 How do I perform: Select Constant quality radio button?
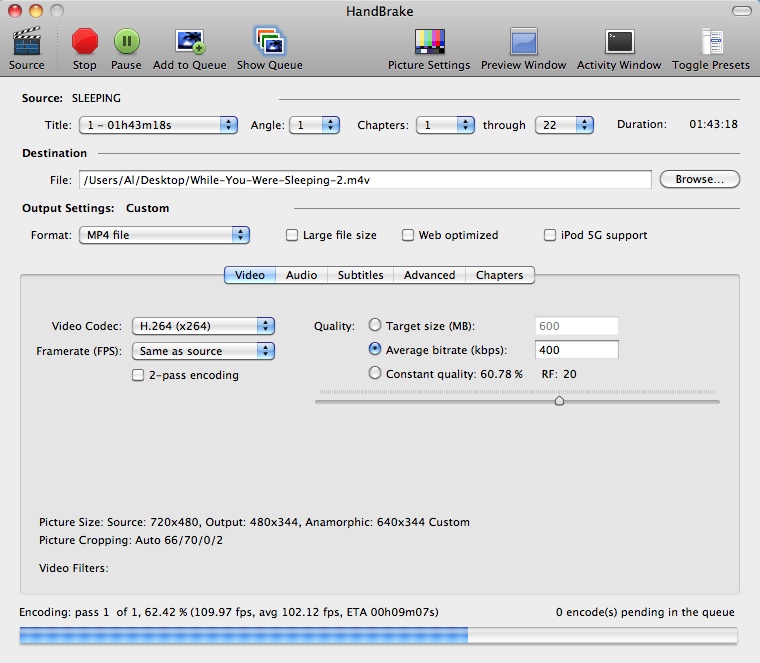point(375,373)
